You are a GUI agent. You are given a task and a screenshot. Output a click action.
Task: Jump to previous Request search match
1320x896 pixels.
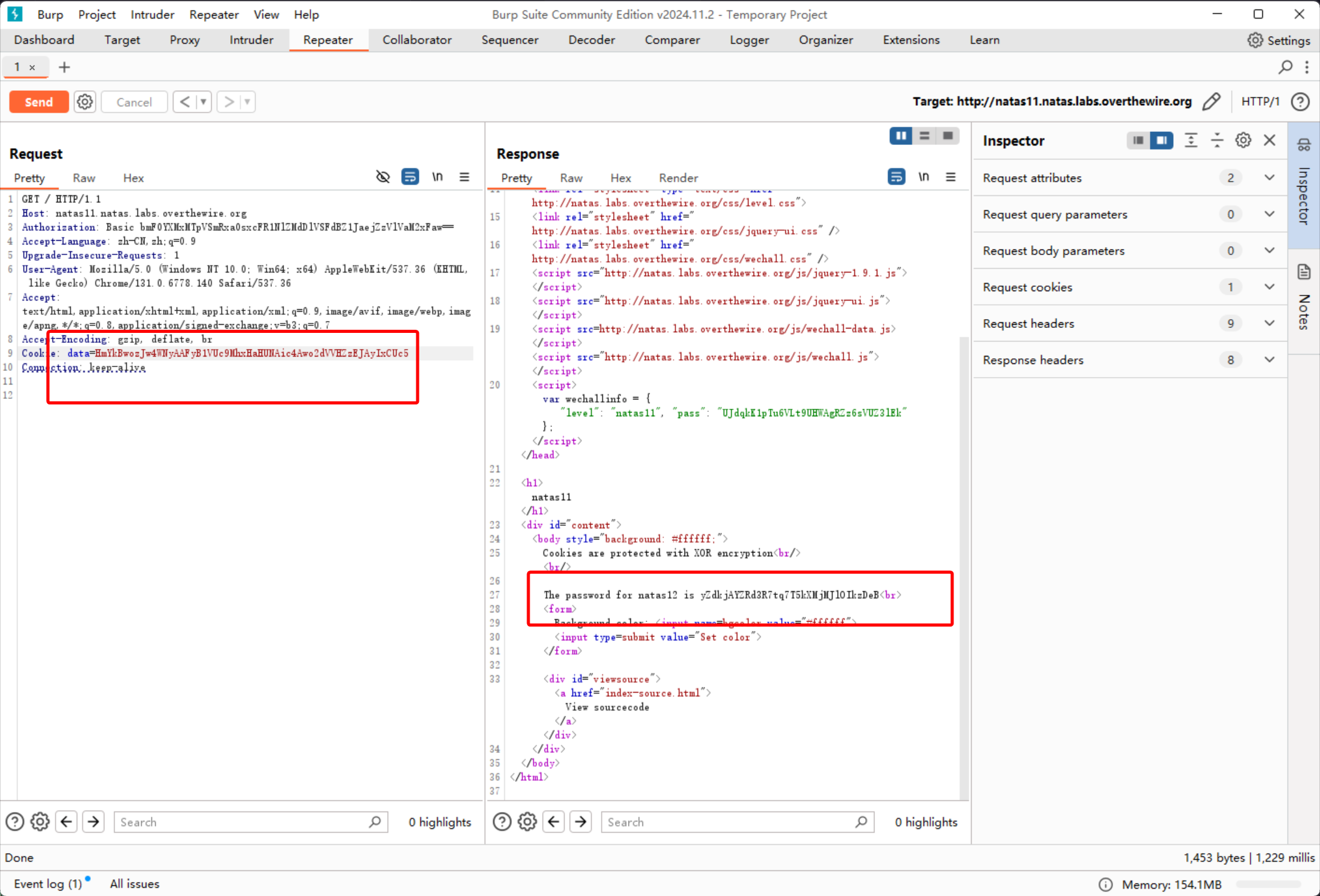tap(67, 822)
